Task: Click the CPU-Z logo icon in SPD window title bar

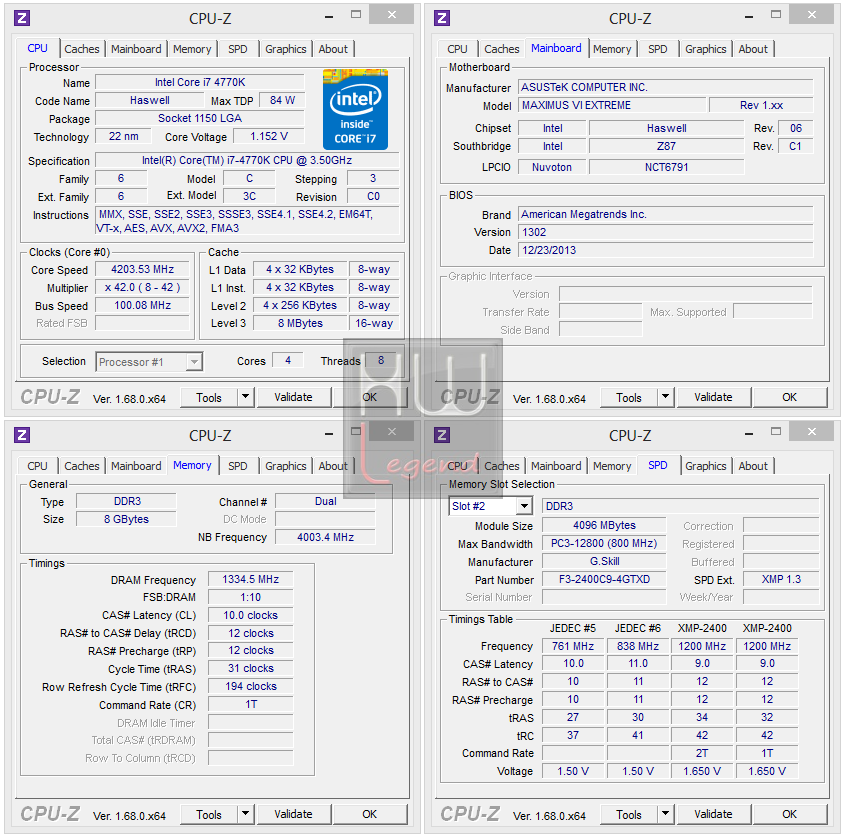Action: (442, 435)
